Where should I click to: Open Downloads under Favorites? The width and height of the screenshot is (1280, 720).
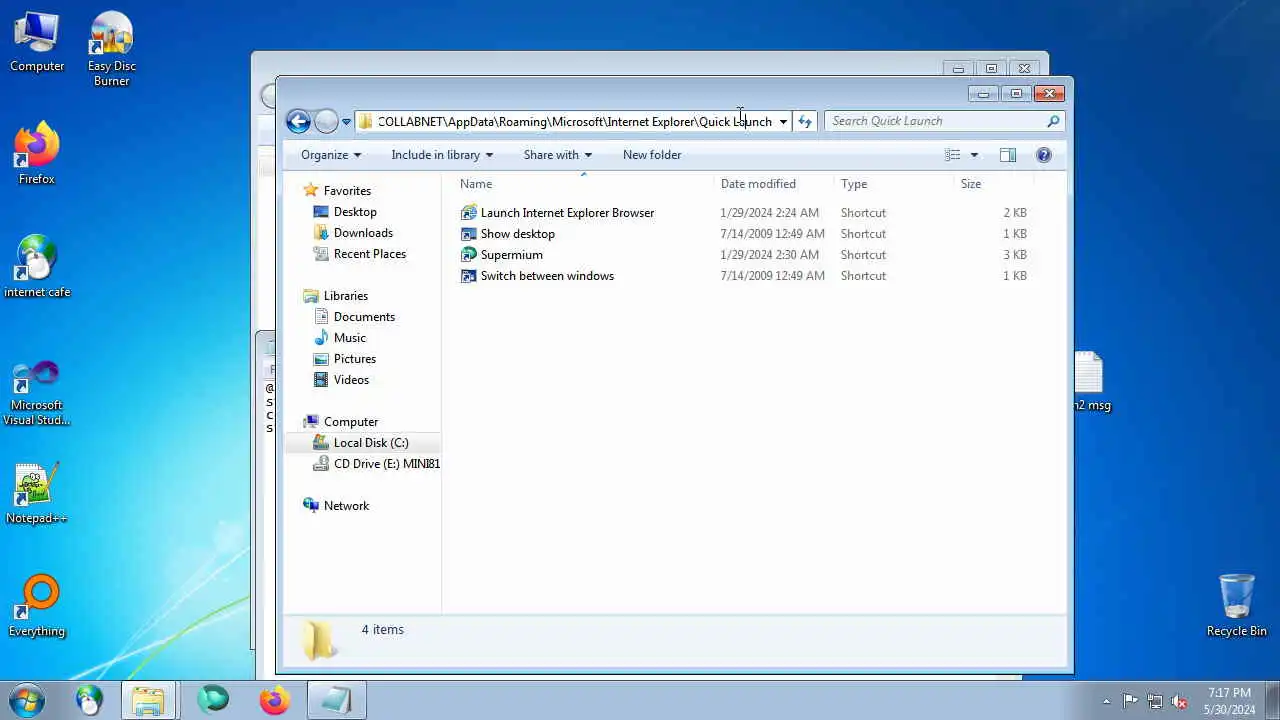(x=363, y=233)
